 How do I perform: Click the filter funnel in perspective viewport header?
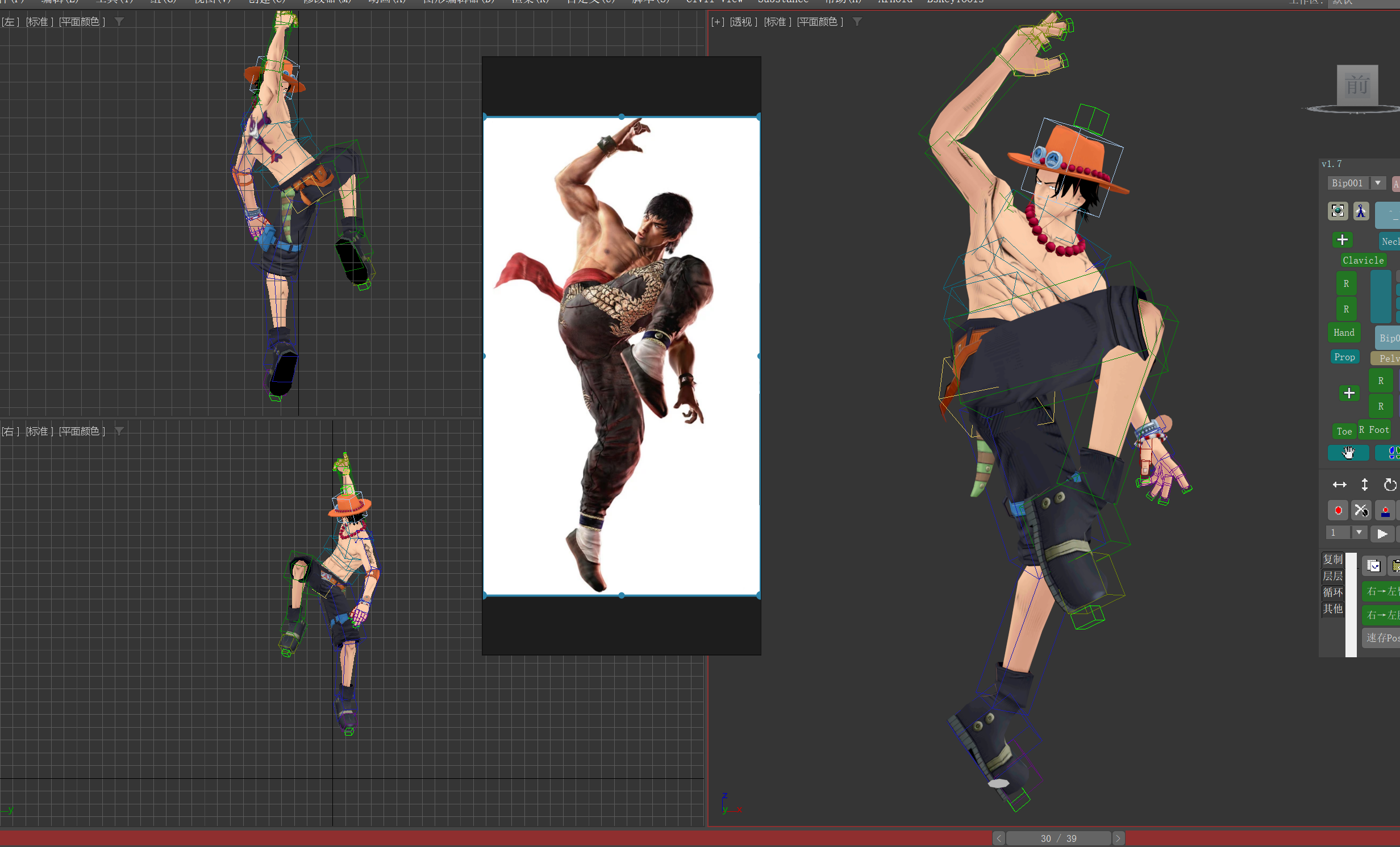(x=857, y=22)
